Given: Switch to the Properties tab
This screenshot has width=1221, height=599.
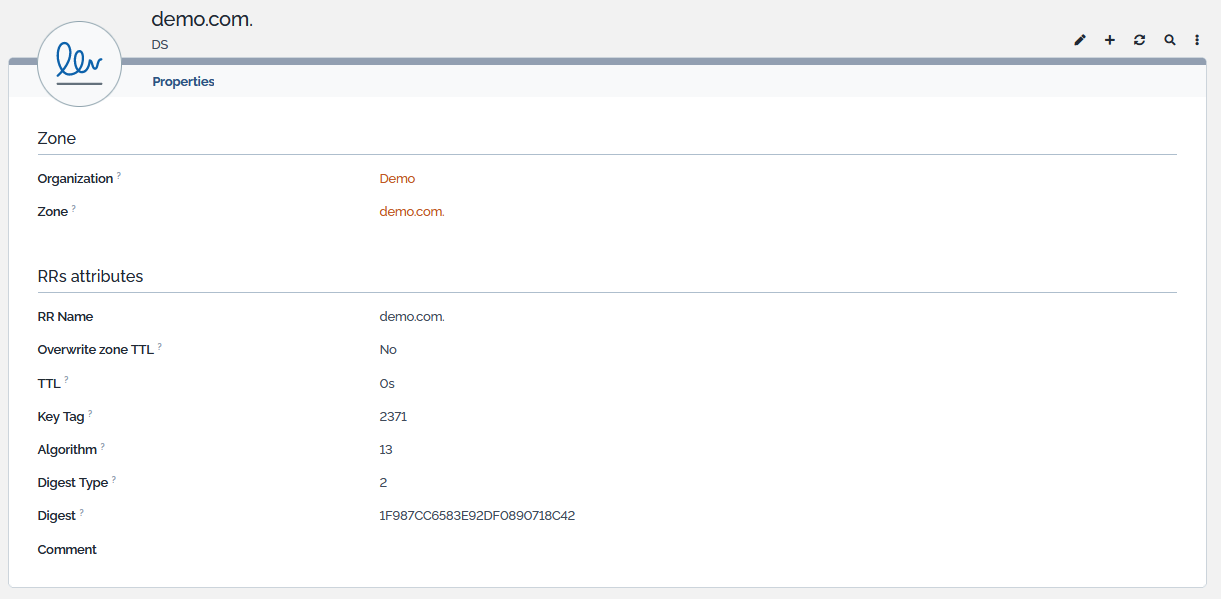Looking at the screenshot, I should [x=183, y=82].
